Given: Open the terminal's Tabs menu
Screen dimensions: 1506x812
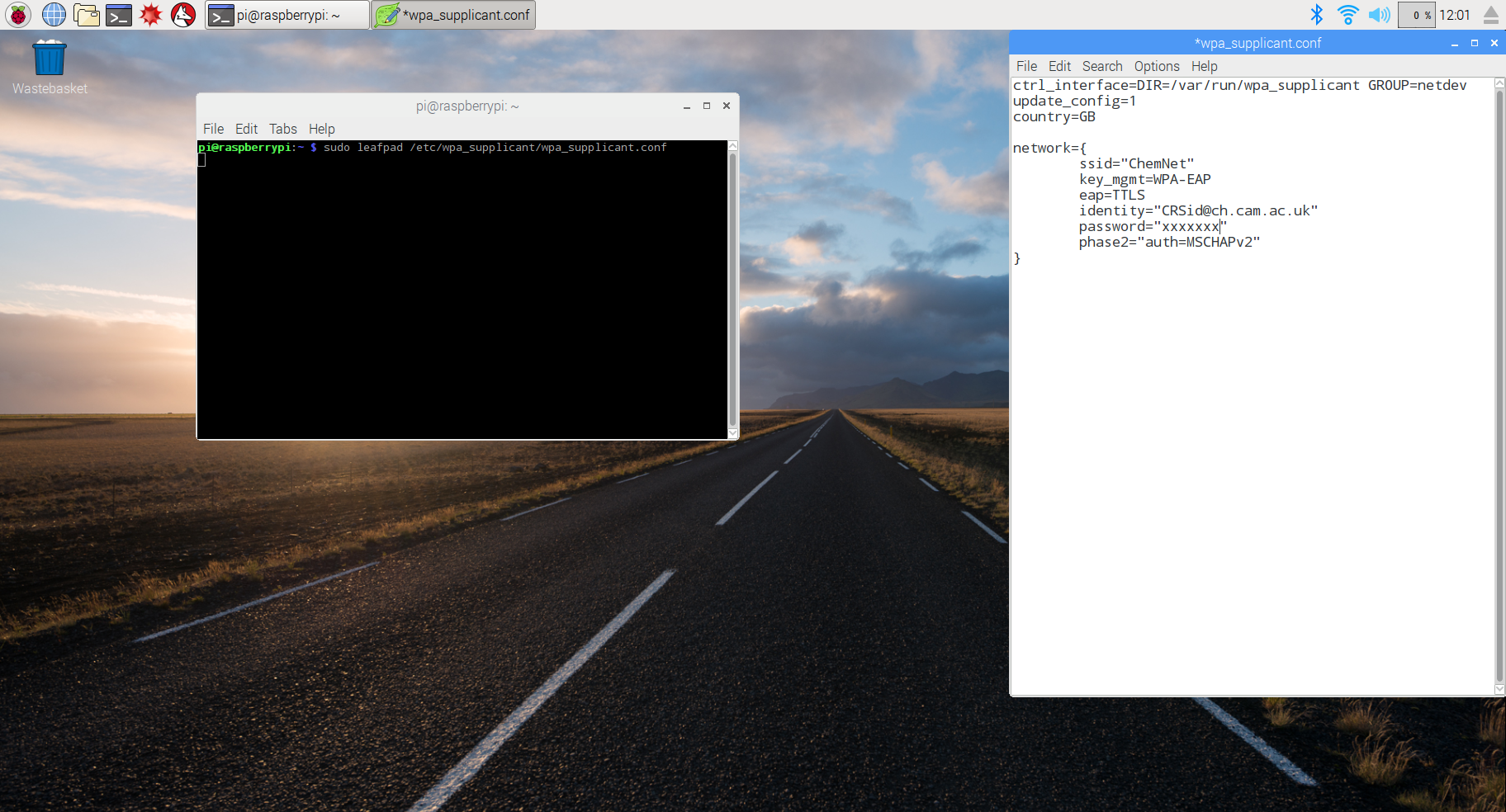Looking at the screenshot, I should coord(282,129).
